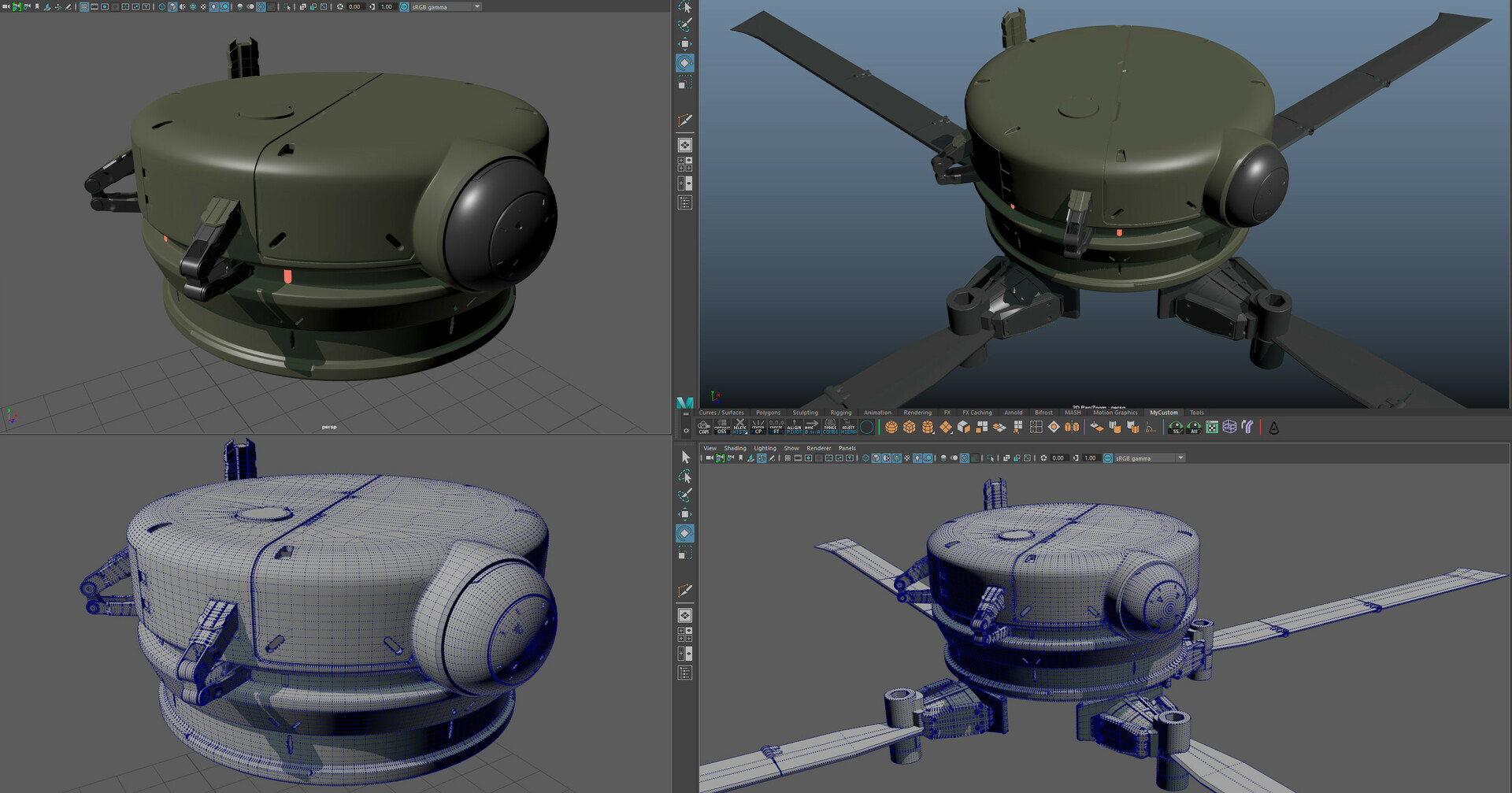This screenshot has height=793, width=1512.
Task: Switch to the Polygons shelf tab
Action: pyautogui.click(x=767, y=412)
